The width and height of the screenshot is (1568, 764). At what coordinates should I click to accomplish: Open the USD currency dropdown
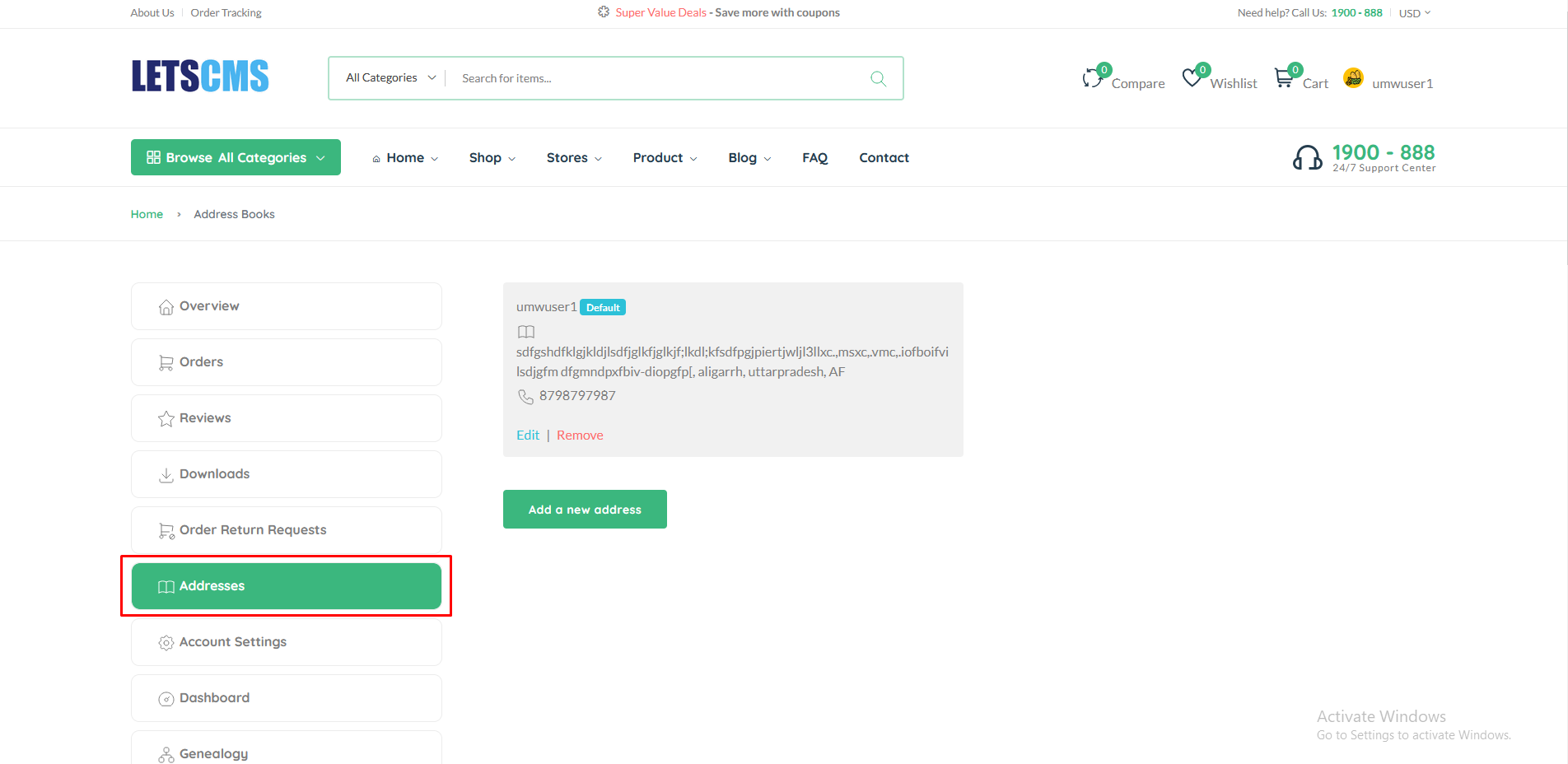point(1414,13)
